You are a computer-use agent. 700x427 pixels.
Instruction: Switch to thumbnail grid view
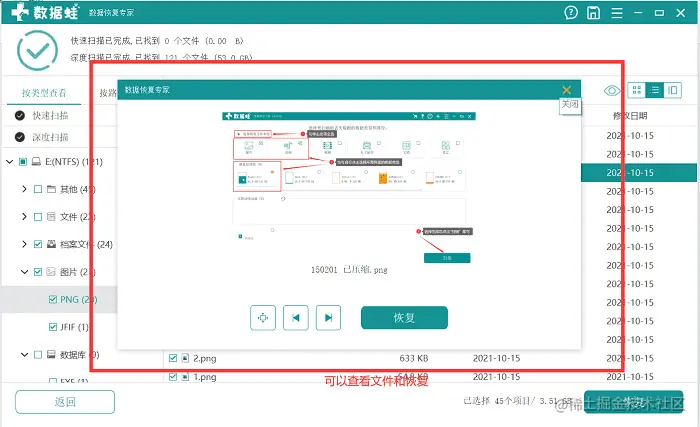click(637, 90)
